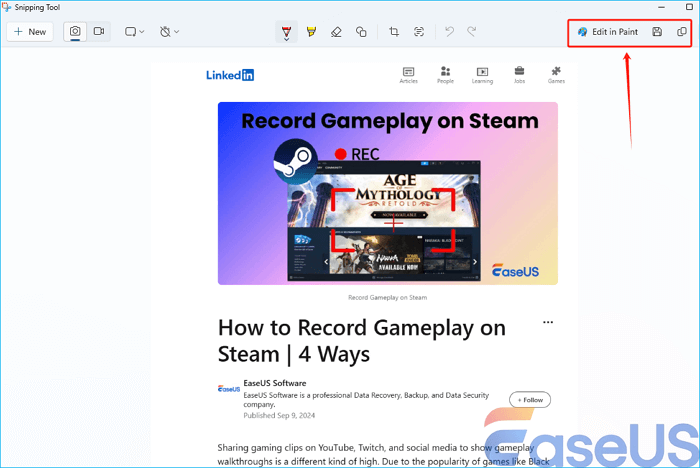This screenshot has width=700, height=468.
Task: Open the article's three-dot options menu
Action: click(x=547, y=323)
